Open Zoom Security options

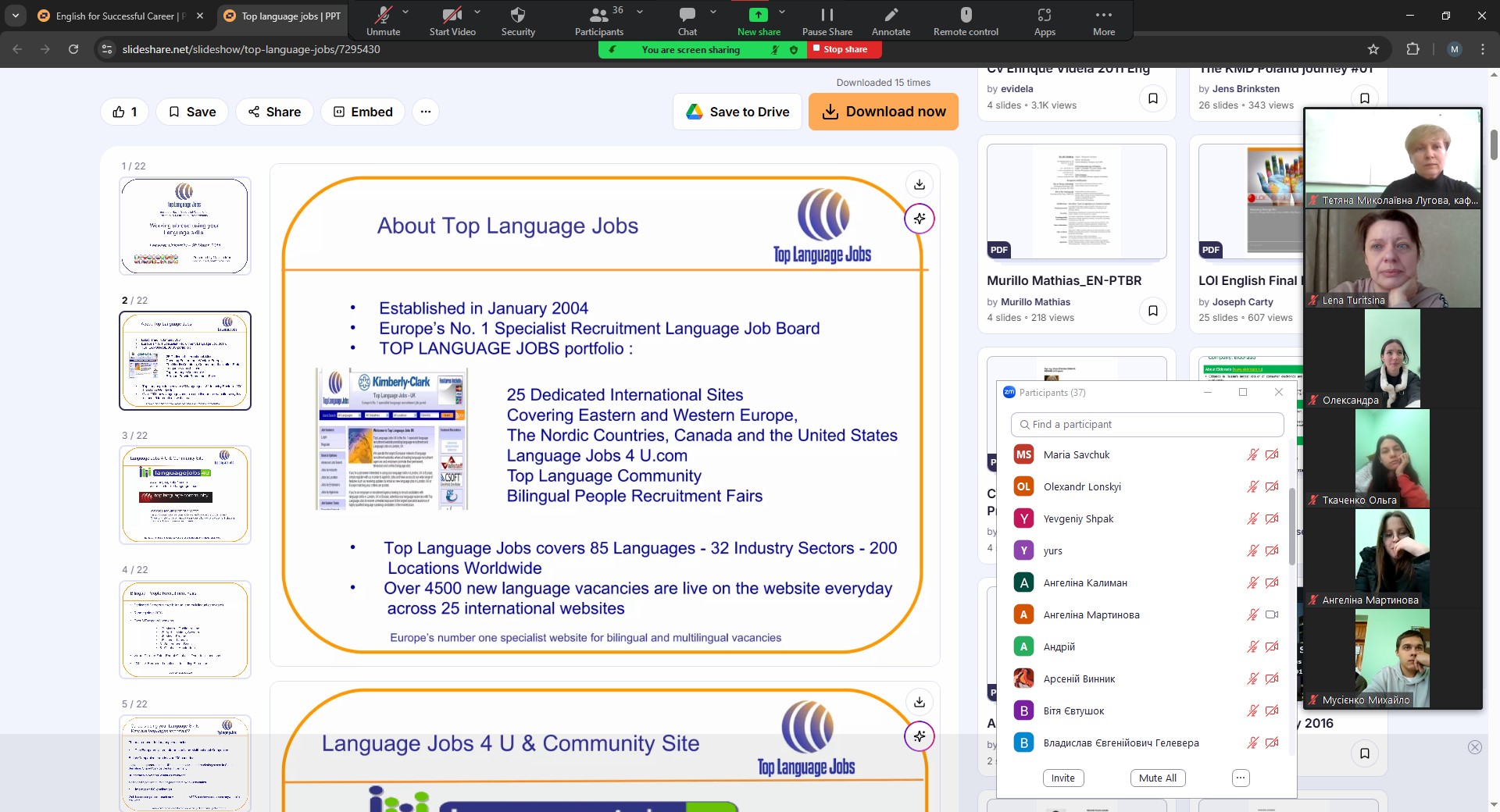[x=518, y=21]
